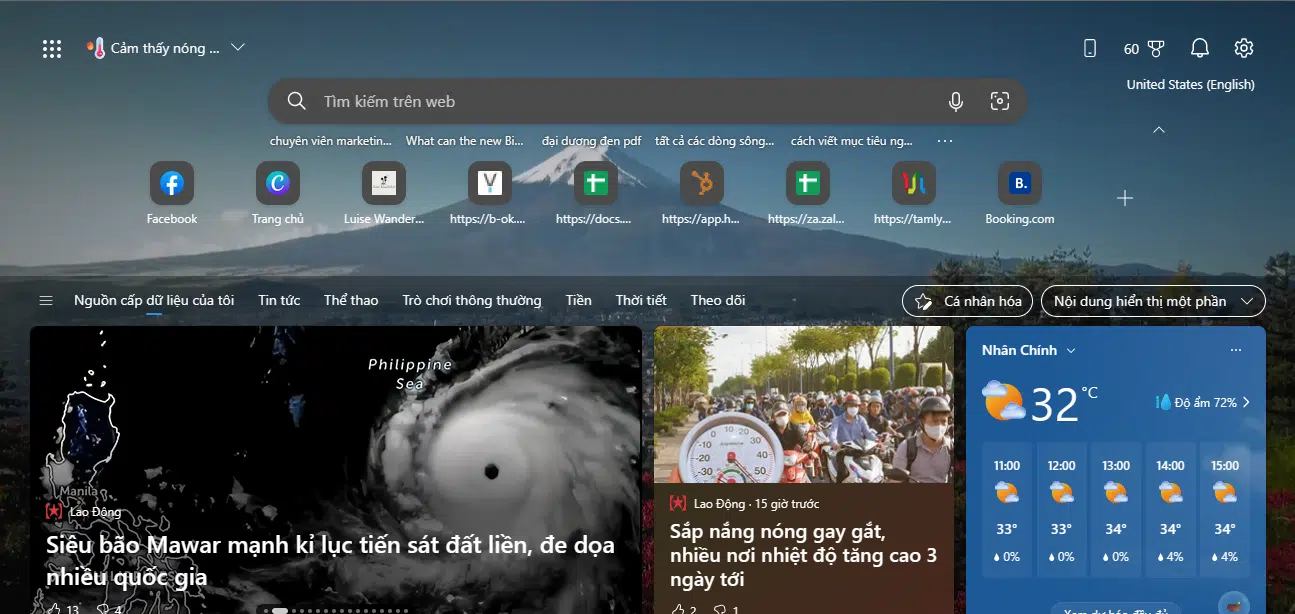The width and height of the screenshot is (1295, 614).
Task: Select suggestion 'cách viết mục tiêu ng...'
Action: (x=851, y=141)
